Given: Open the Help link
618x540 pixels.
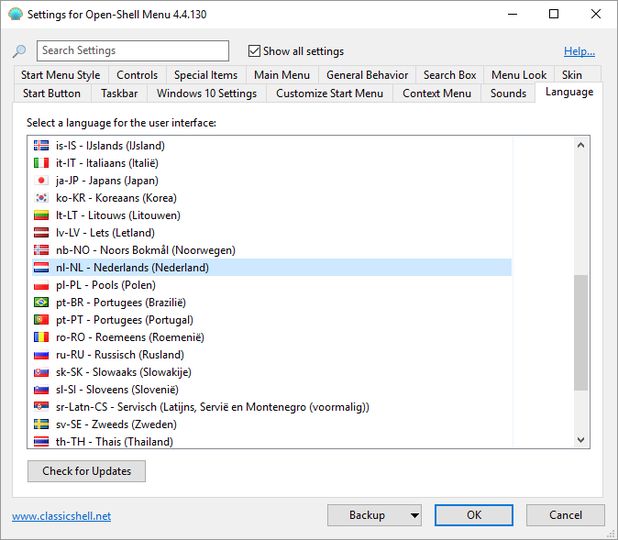Looking at the screenshot, I should [579, 51].
